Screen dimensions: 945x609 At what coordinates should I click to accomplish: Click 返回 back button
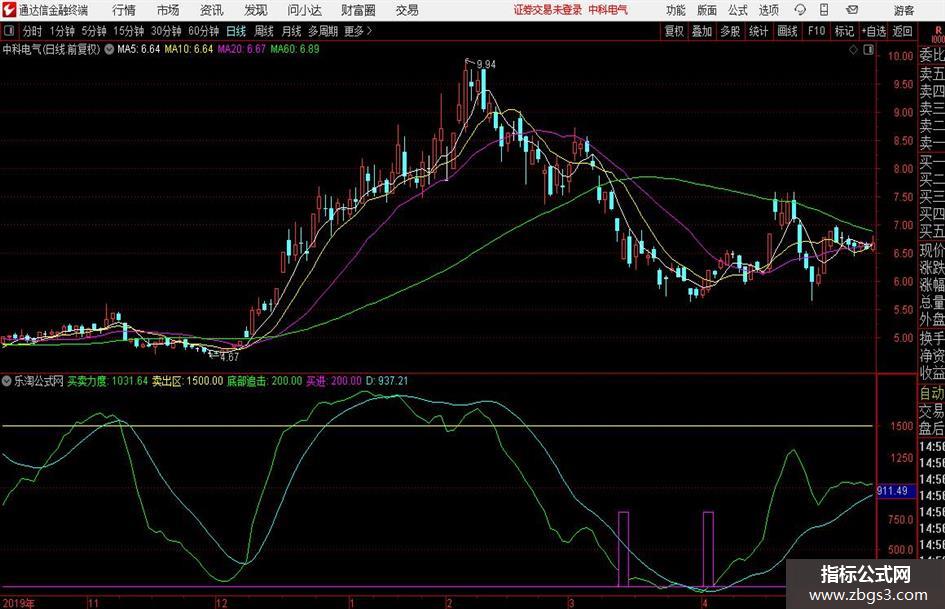point(902,31)
